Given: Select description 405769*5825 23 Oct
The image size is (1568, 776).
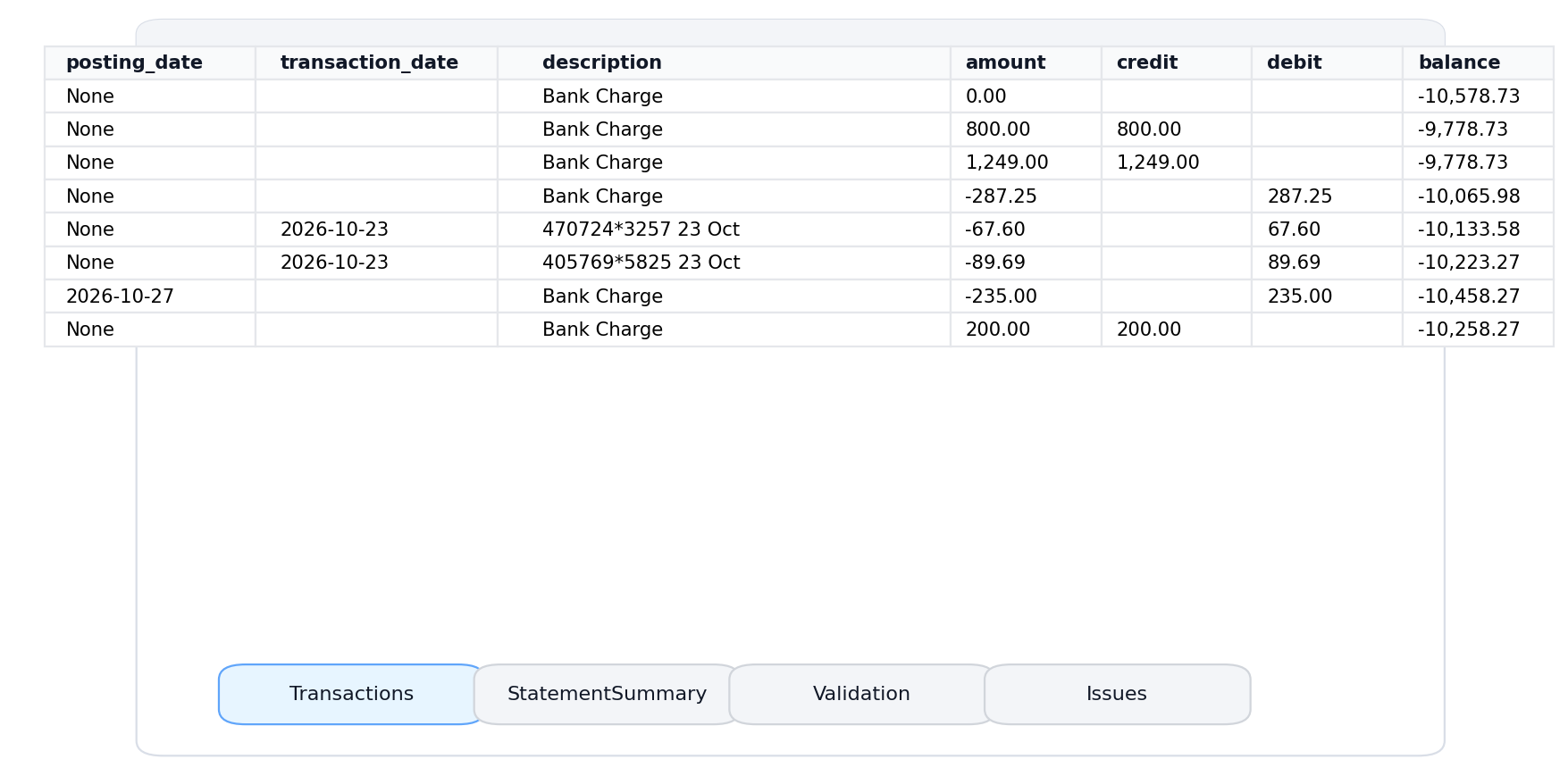Looking at the screenshot, I should coord(724,263).
